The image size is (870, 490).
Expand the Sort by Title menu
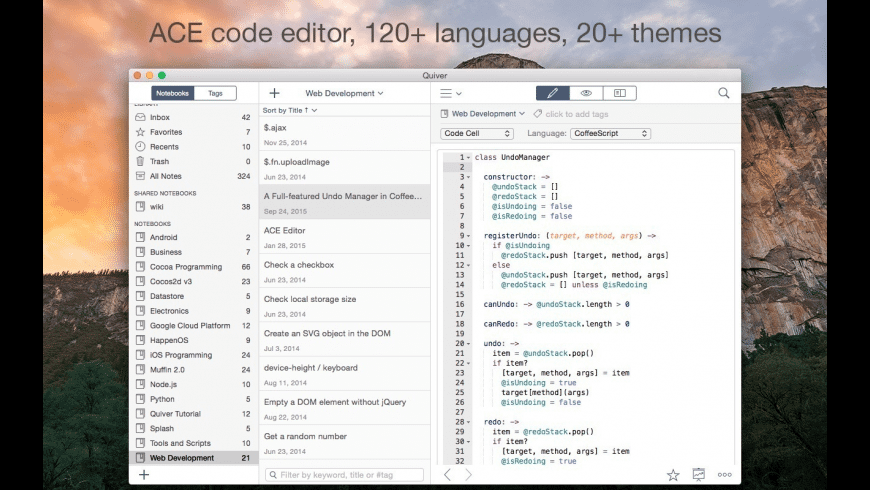[291, 110]
